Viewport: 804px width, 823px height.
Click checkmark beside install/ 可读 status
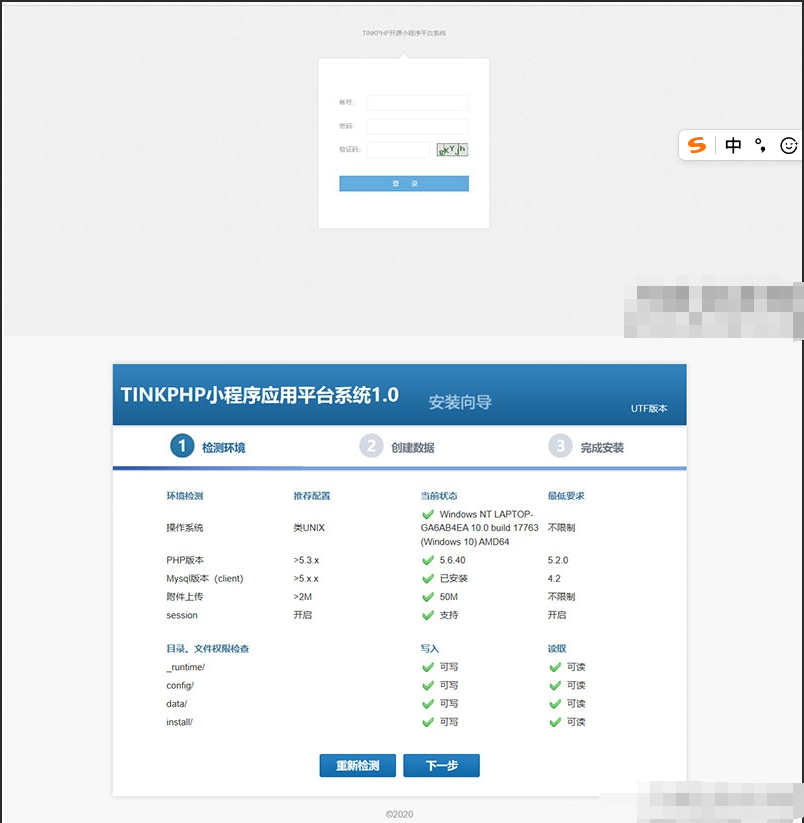pyautogui.click(x=555, y=722)
